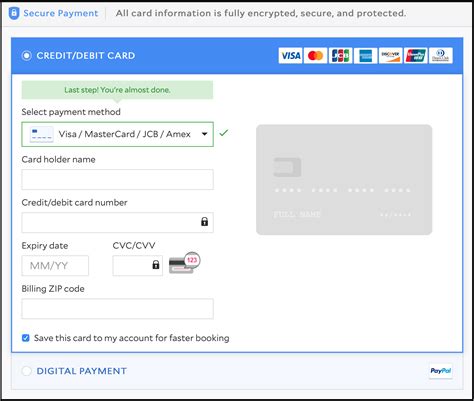Click the green validation checkmark

point(224,133)
